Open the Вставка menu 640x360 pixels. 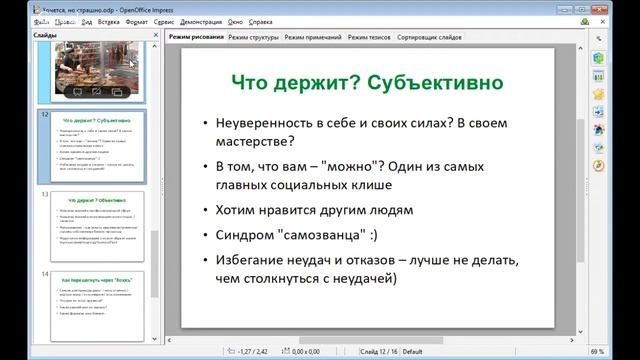pos(109,22)
